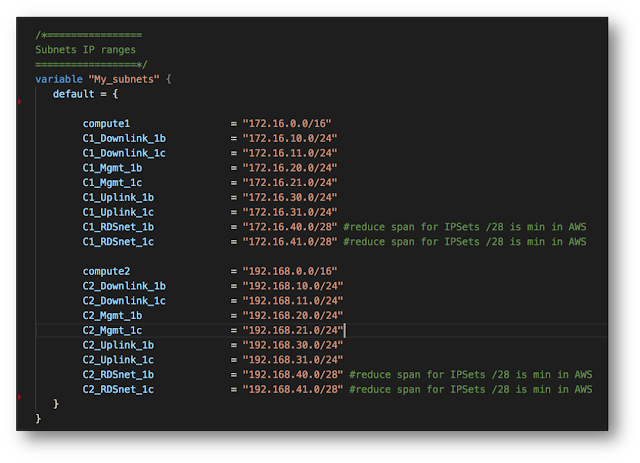Click the red gutter marker beside the closing default brace
The image size is (640, 463).
point(21,396)
